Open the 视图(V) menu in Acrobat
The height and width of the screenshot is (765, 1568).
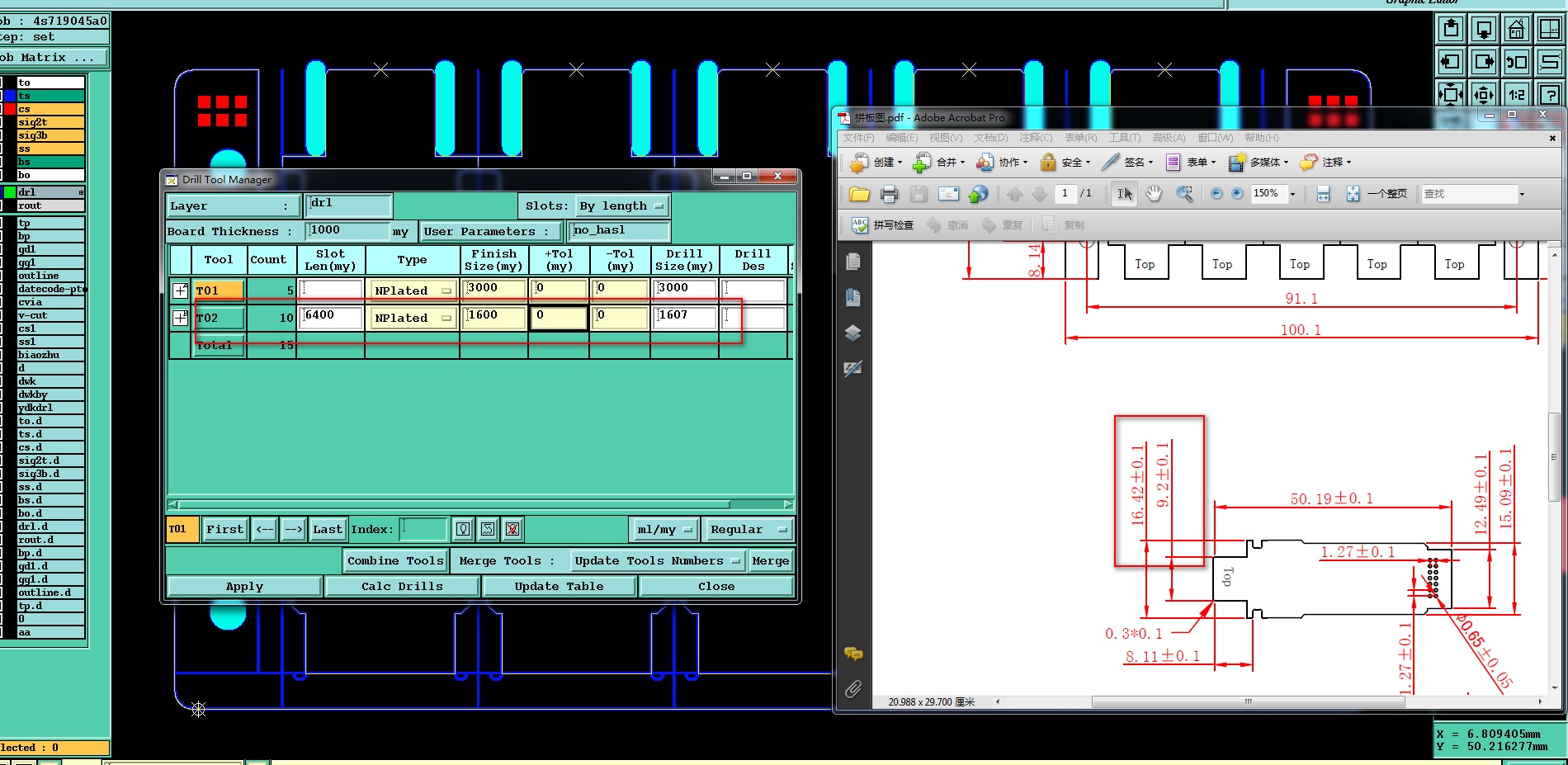946,138
